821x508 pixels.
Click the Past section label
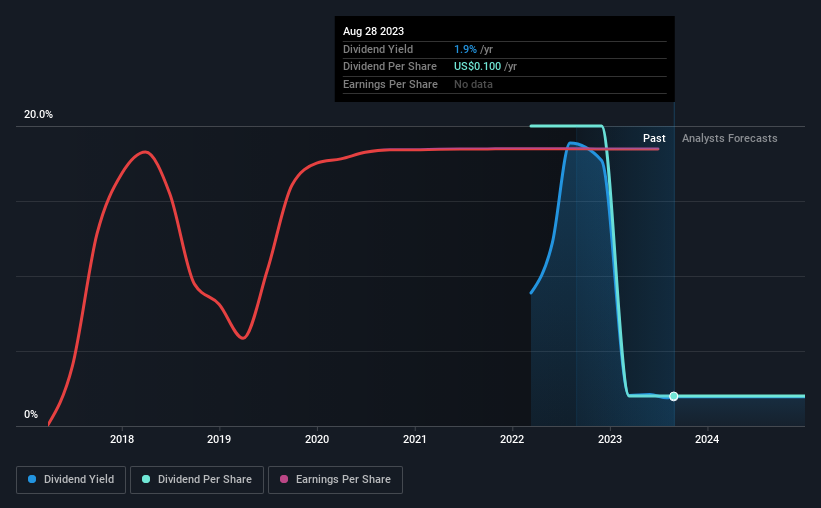pos(654,138)
